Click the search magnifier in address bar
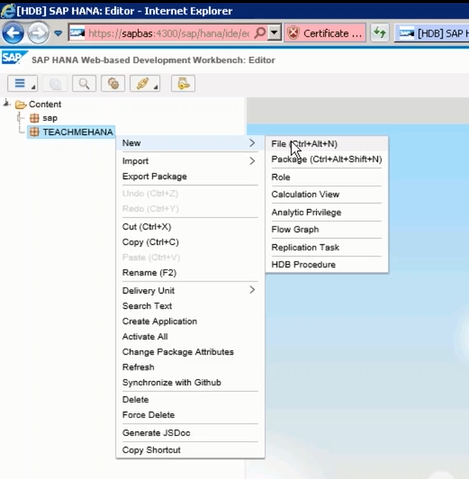469x479 pixels. tap(259, 33)
